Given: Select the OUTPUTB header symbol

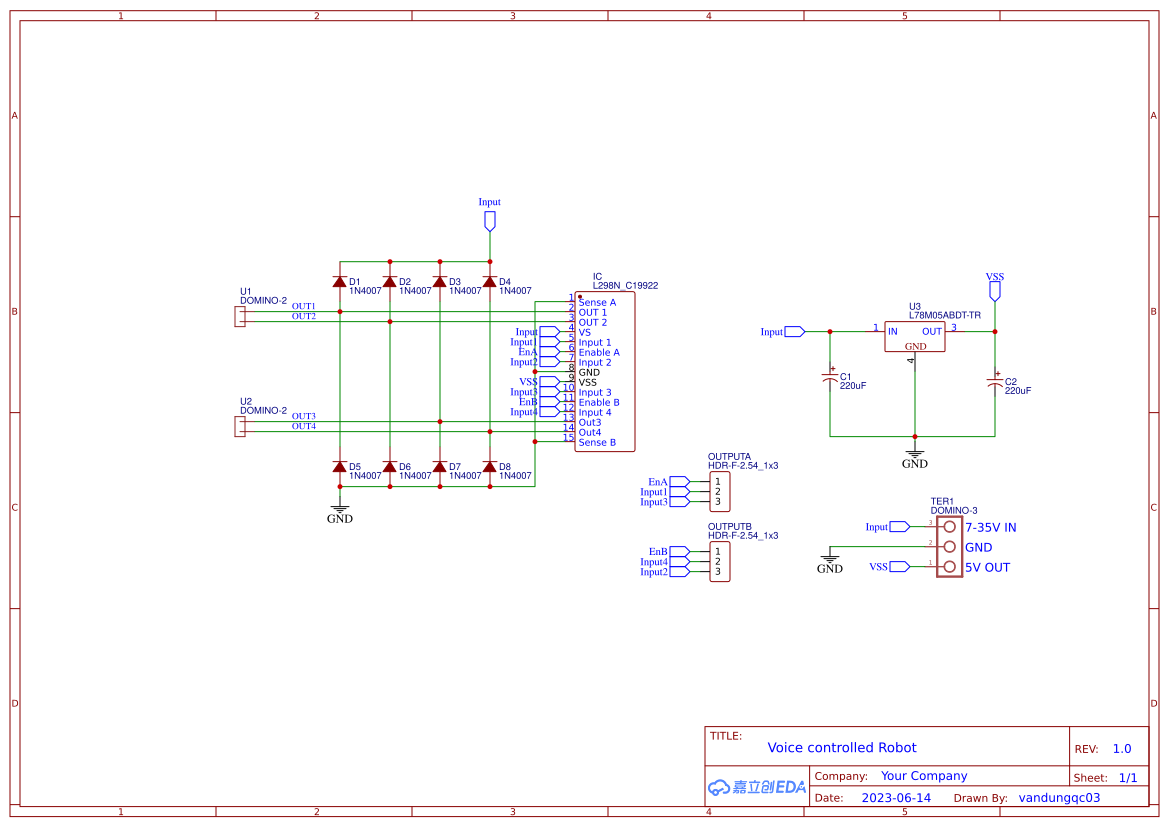Looking at the screenshot, I should (x=722, y=561).
